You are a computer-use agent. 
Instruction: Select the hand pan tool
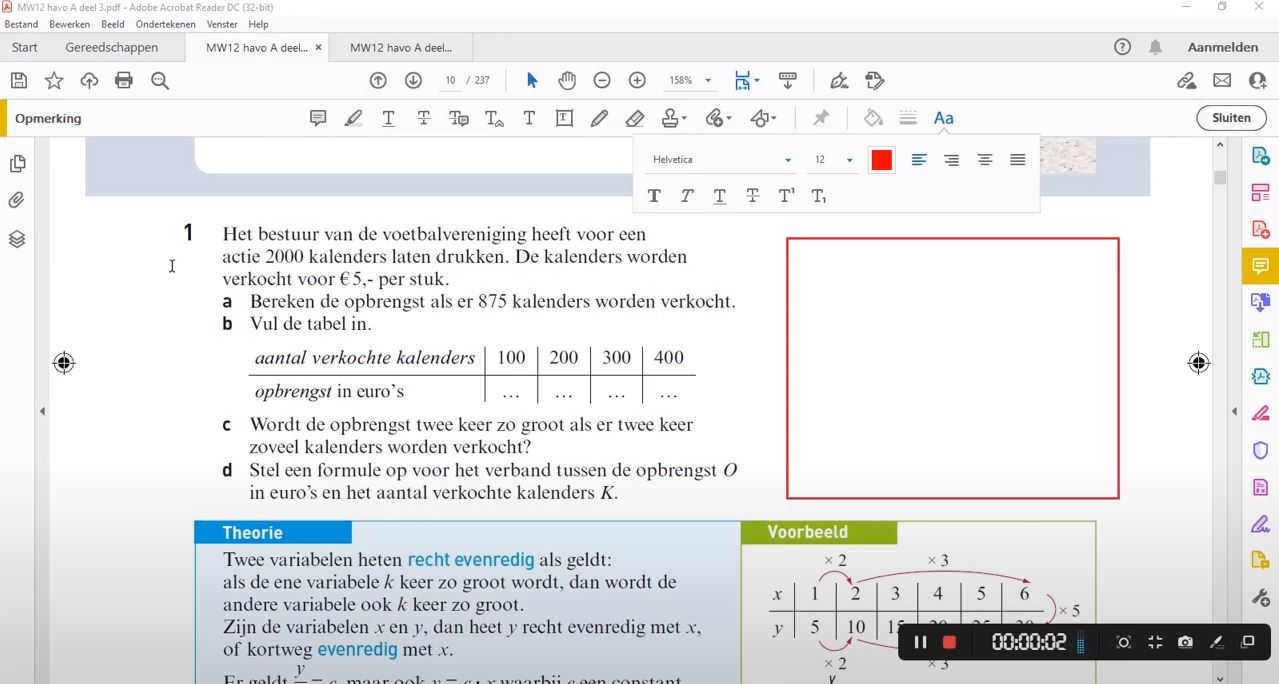(567, 81)
